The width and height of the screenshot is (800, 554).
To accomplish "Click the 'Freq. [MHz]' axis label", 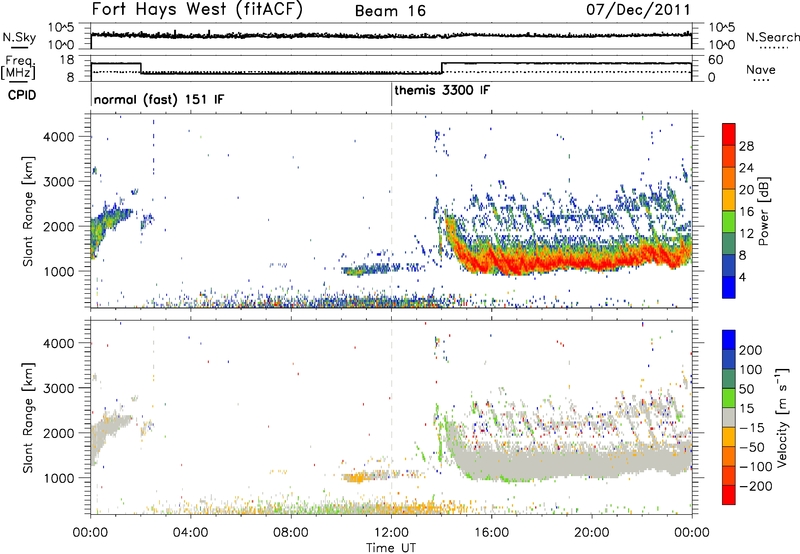I will [x=18, y=67].
